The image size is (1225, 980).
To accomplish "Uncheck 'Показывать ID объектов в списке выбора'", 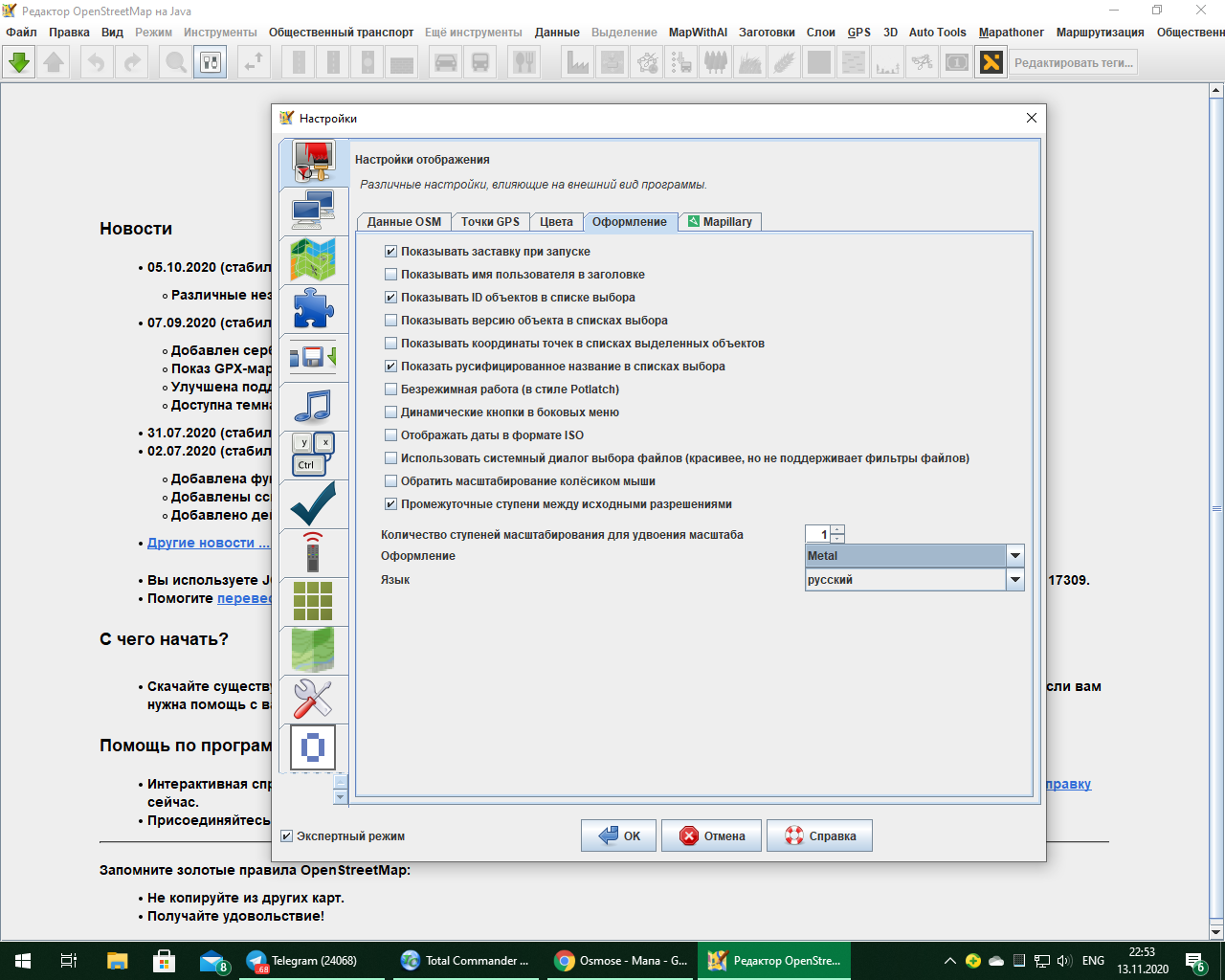I will tap(390, 298).
